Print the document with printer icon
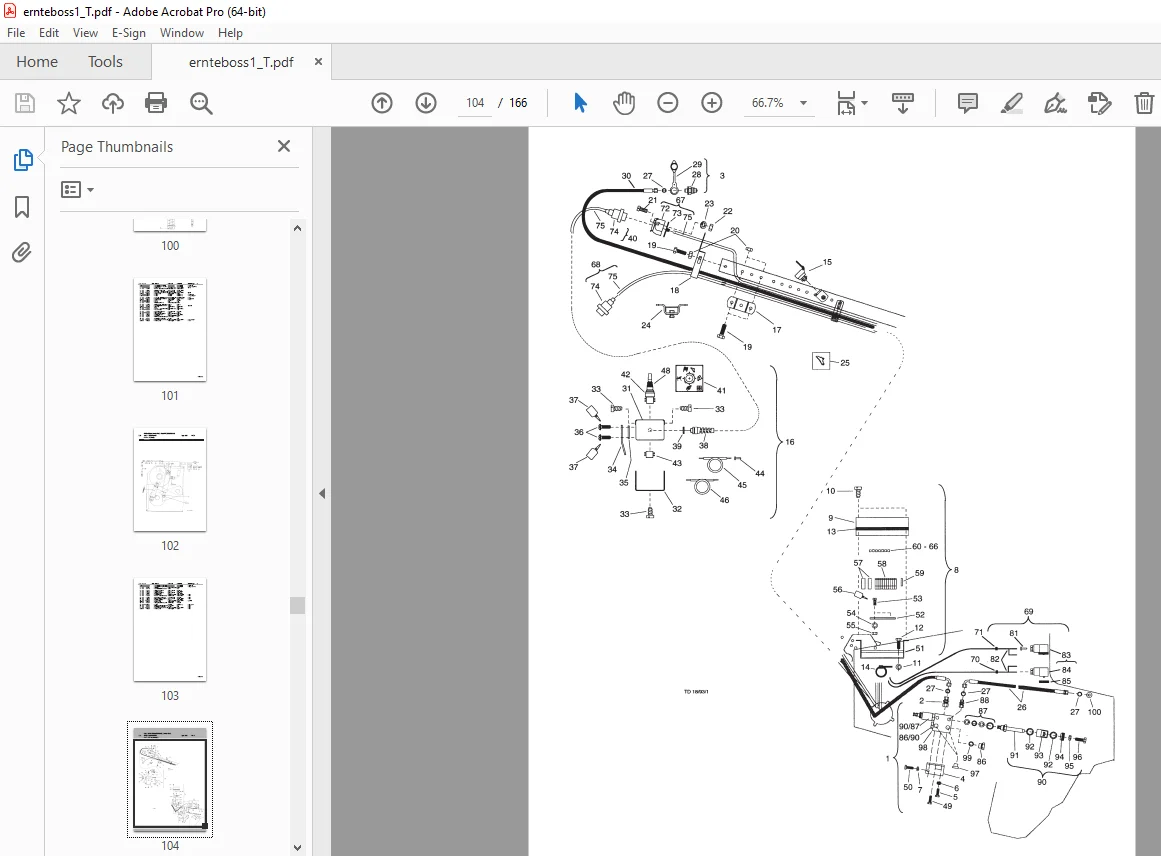Image resolution: width=1161 pixels, height=856 pixels. pyautogui.click(x=156, y=103)
